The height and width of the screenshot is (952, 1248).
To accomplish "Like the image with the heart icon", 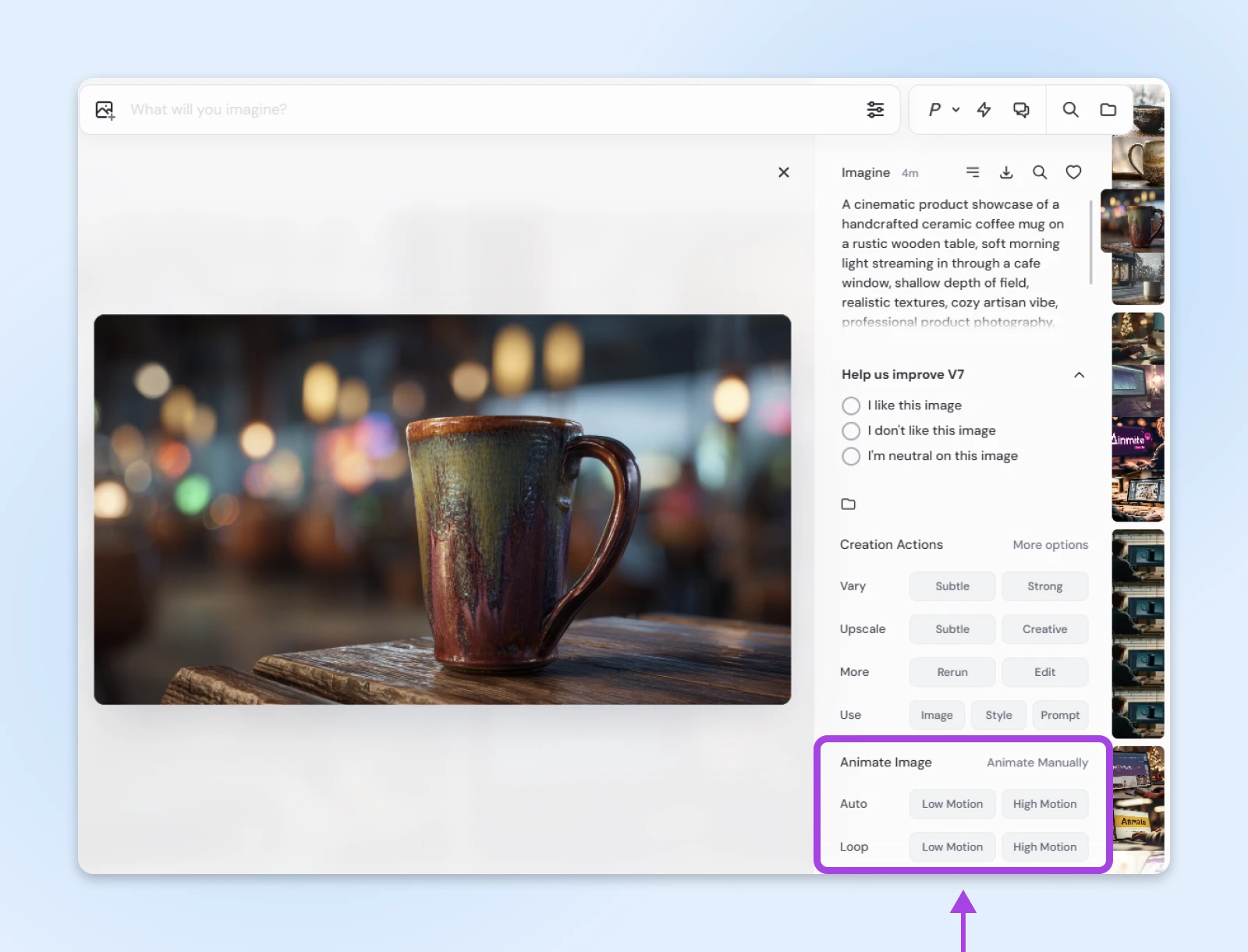I will 1073,172.
